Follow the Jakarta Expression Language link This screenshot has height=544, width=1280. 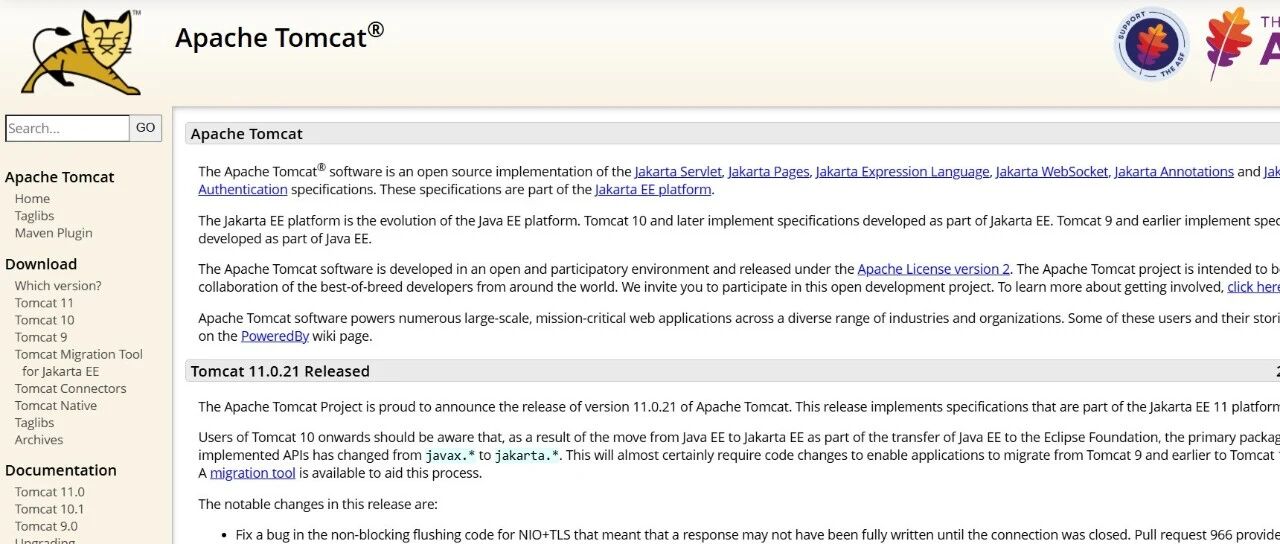point(903,172)
